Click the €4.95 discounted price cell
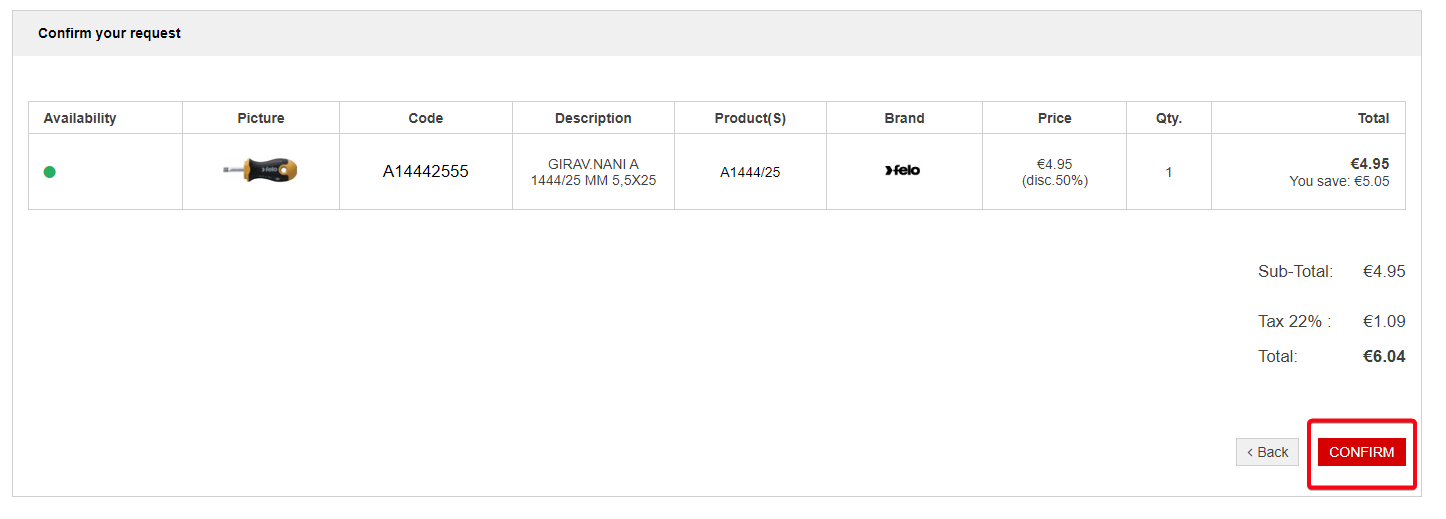The width and height of the screenshot is (1446, 519). coord(1055,172)
